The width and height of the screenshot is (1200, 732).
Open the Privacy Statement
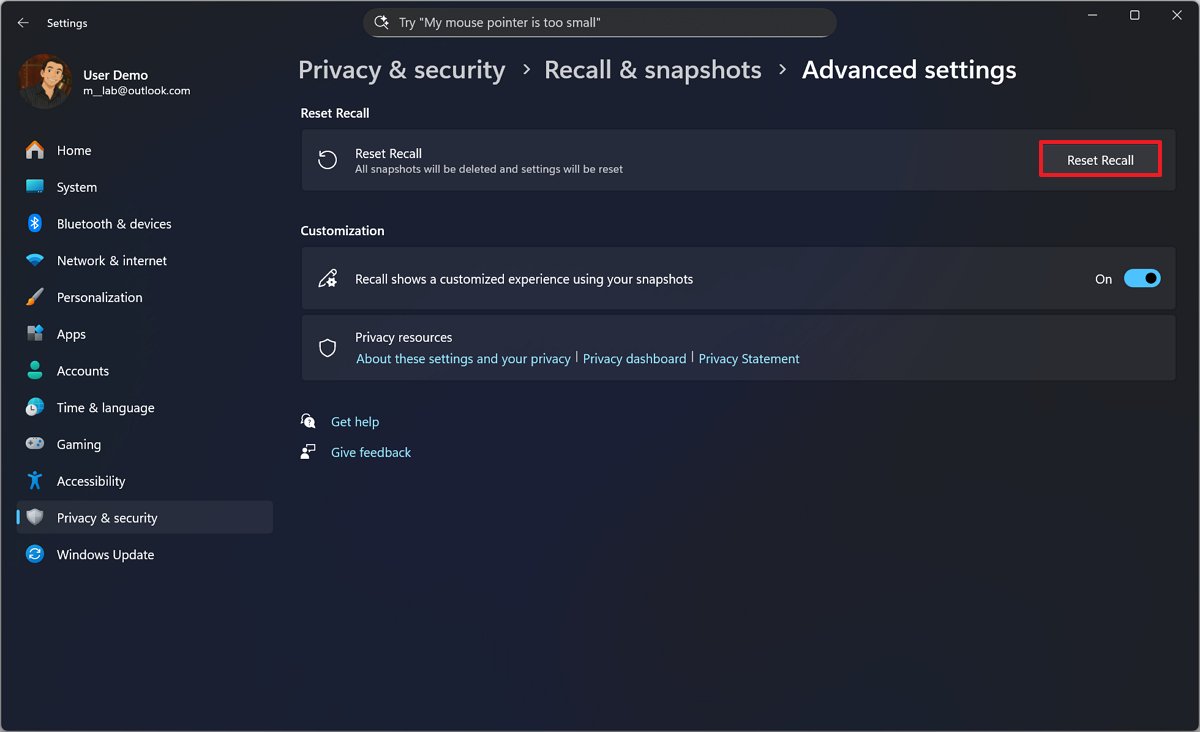[749, 357]
